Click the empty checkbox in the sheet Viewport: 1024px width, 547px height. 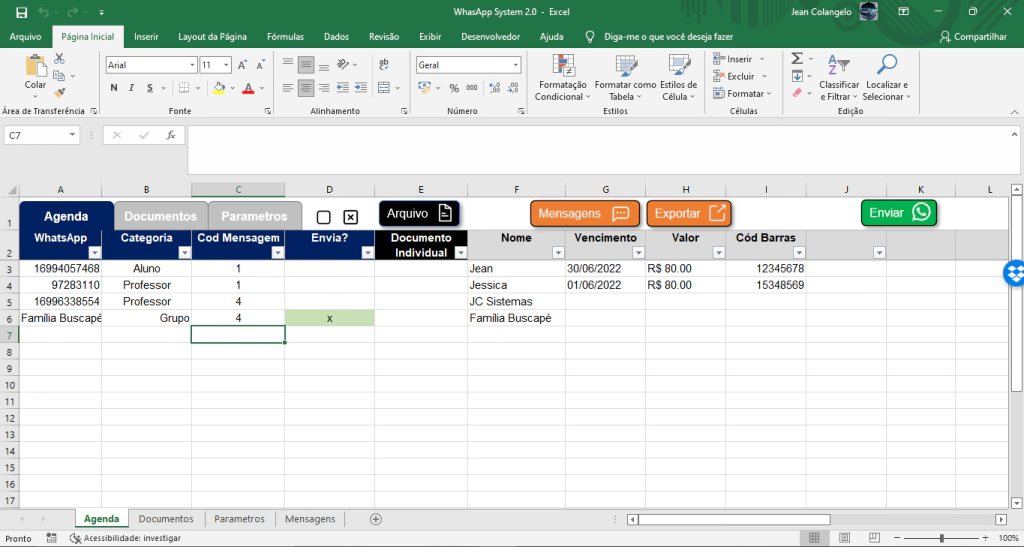(x=323, y=217)
